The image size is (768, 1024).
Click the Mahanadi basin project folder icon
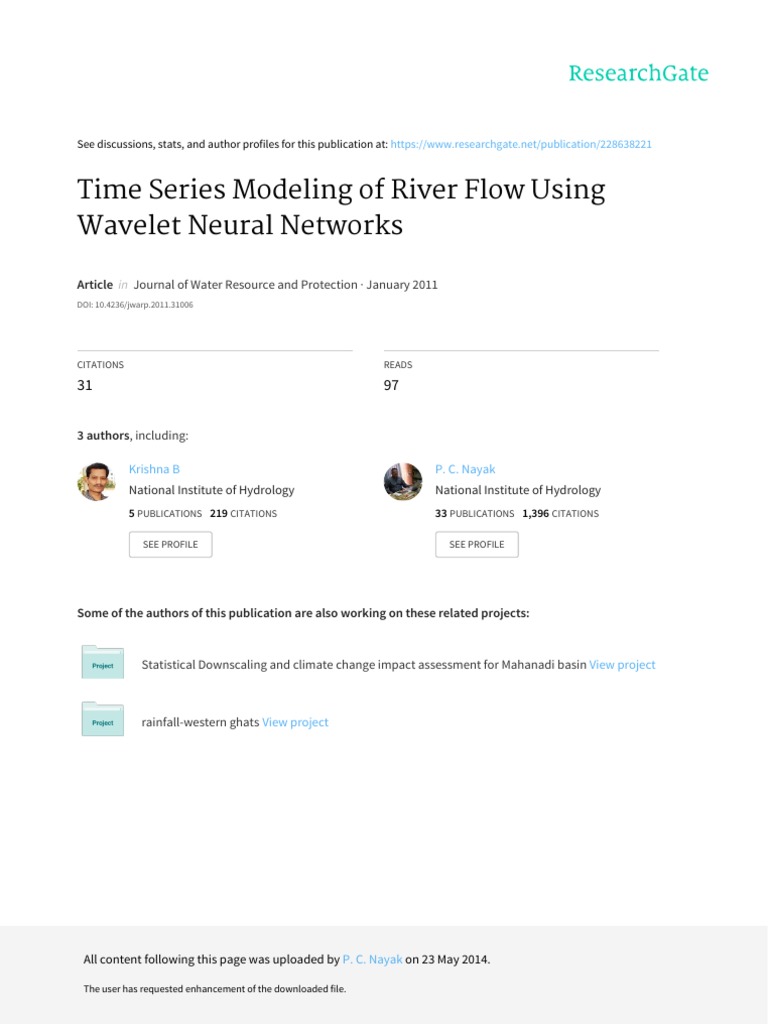(102, 663)
